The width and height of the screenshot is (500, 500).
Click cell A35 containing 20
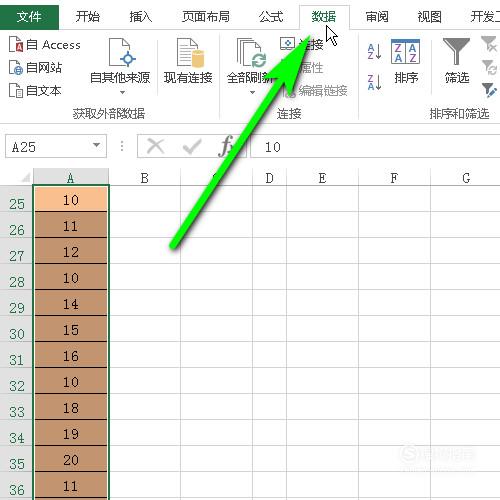click(71, 459)
